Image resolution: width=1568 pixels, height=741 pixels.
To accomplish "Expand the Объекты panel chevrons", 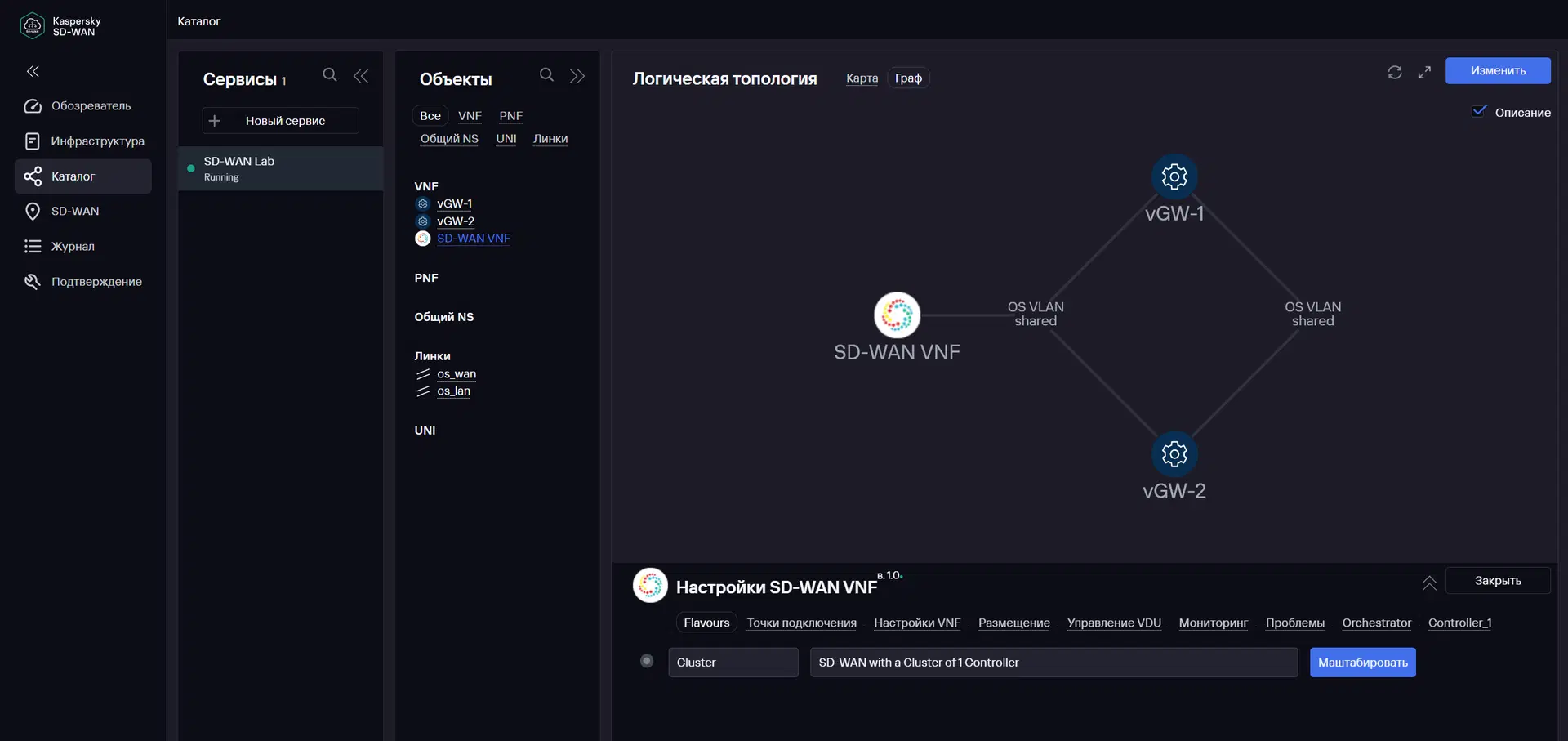I will click(577, 76).
